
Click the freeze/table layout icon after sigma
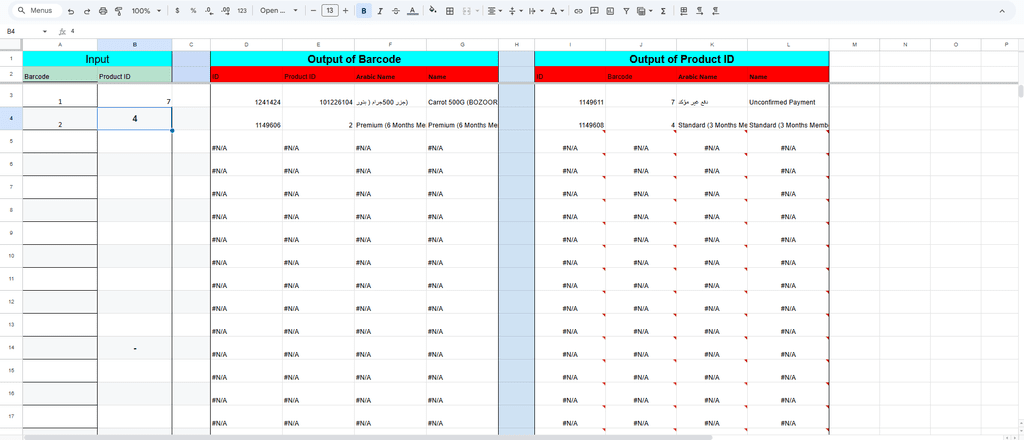tap(684, 11)
